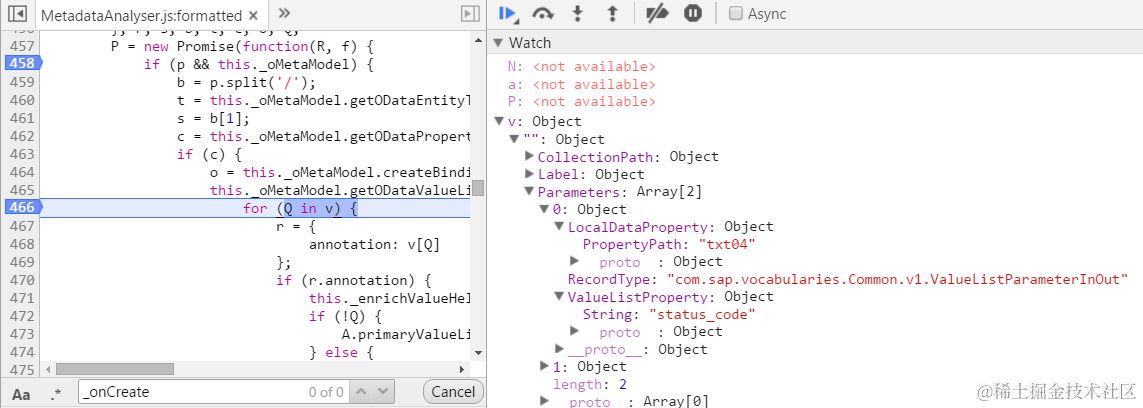The height and width of the screenshot is (408, 1143).
Task: Select the length: 2 entry
Action: [590, 384]
